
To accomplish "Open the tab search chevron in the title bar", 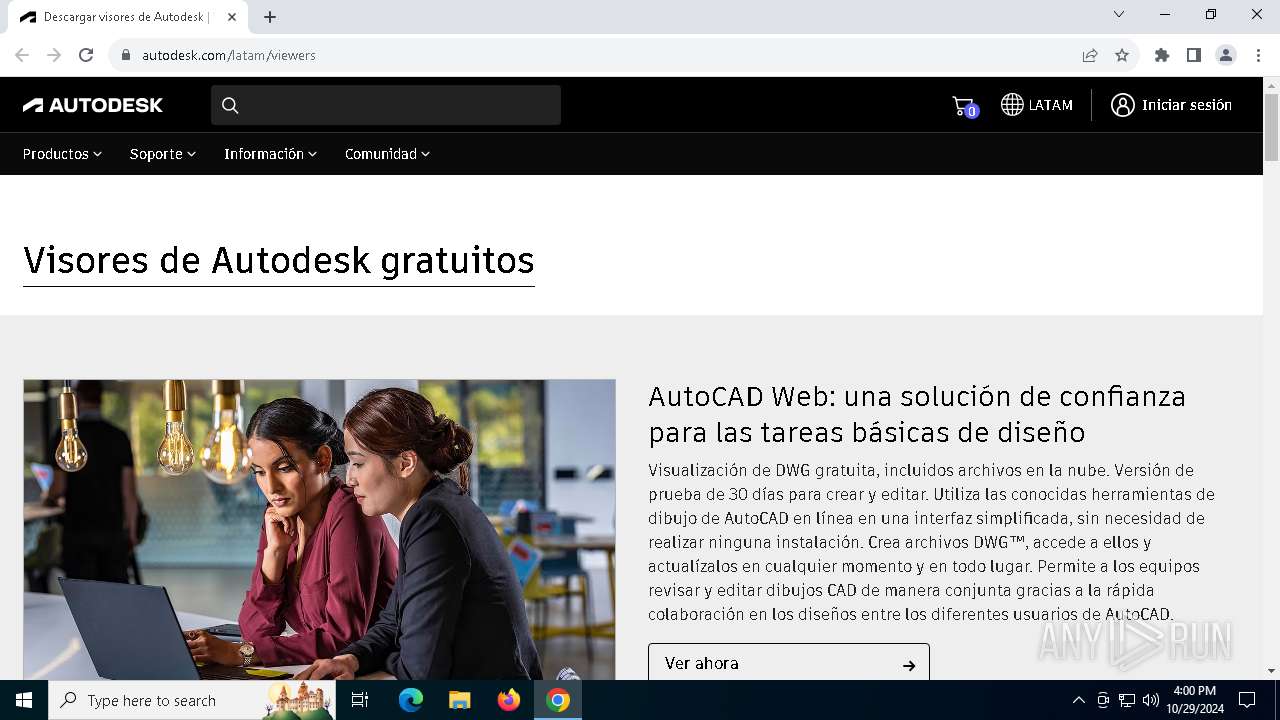I will tap(1119, 14).
